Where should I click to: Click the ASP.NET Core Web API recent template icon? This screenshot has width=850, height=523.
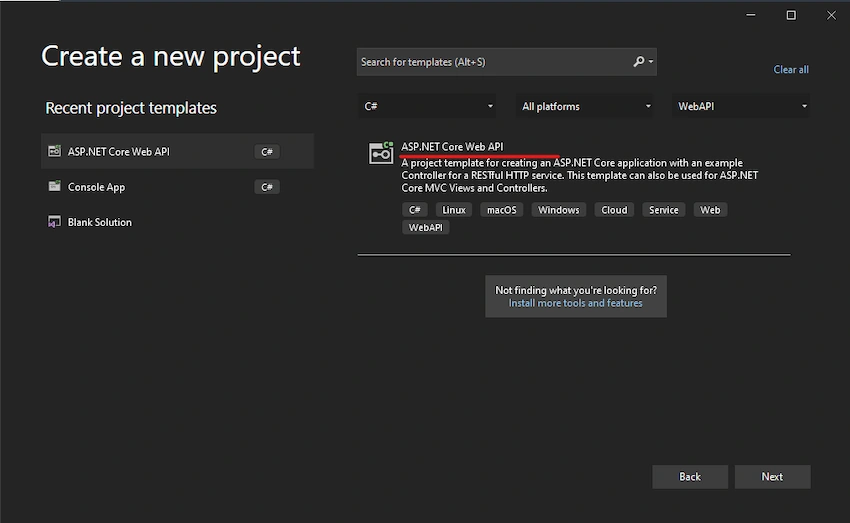coord(54,151)
